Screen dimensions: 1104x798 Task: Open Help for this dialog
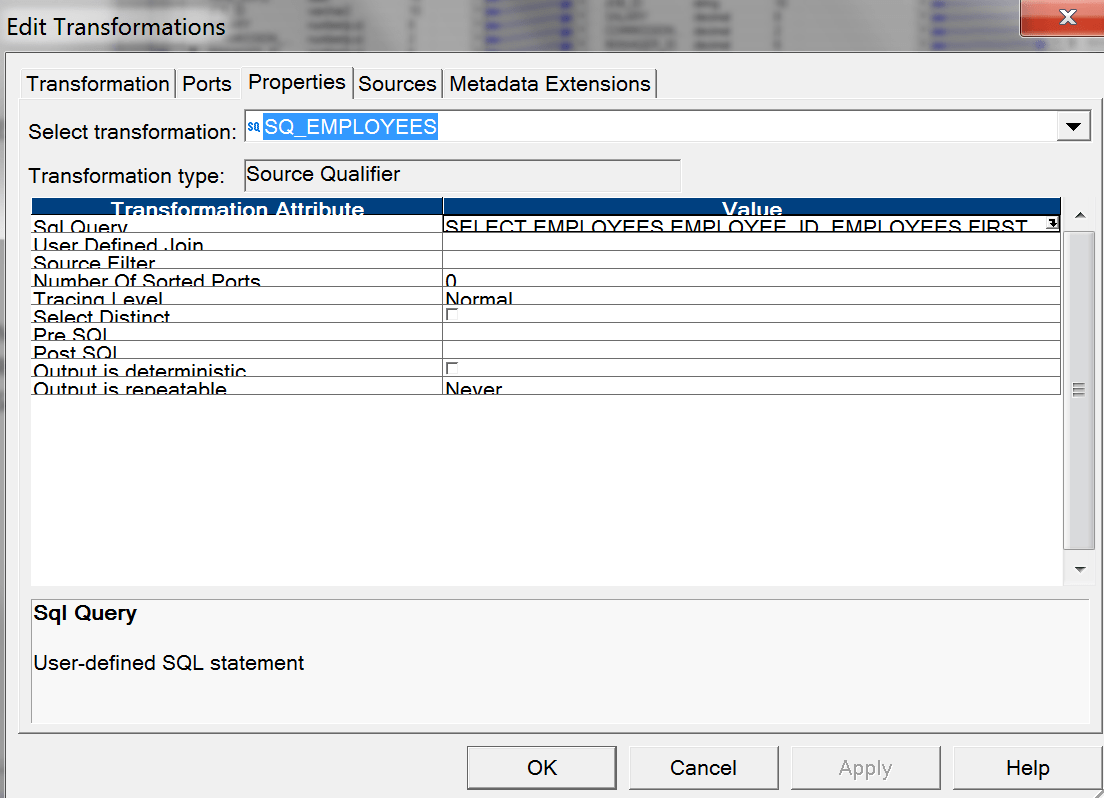pyautogui.click(x=1027, y=767)
